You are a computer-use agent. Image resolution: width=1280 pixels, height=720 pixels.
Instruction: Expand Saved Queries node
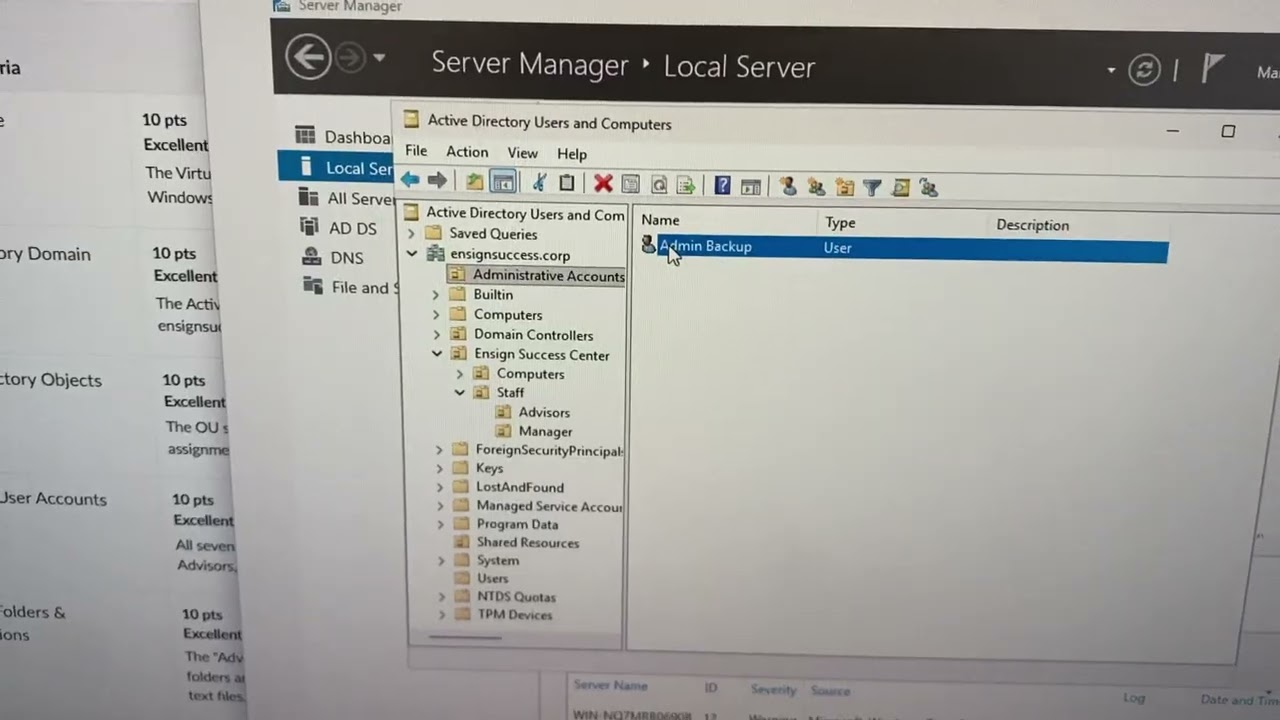(x=411, y=233)
